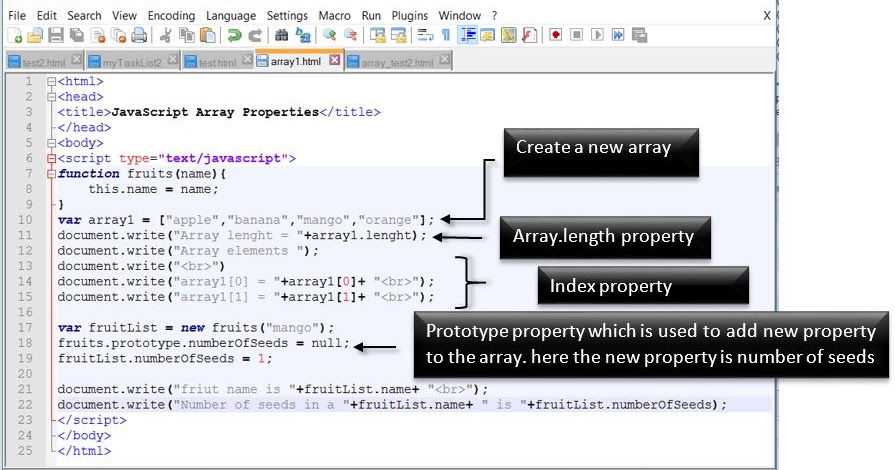Toggle show all characters pilcrow icon
Viewport: 895px width, 470px height.
pyautogui.click(x=446, y=35)
